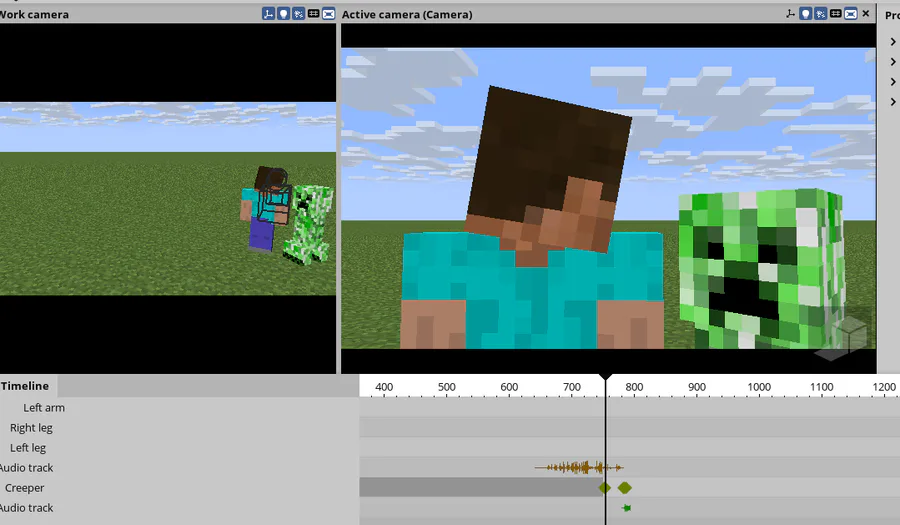The height and width of the screenshot is (525, 900).
Task: Click Steve's head in the Active camera view
Action: pyautogui.click(x=549, y=169)
